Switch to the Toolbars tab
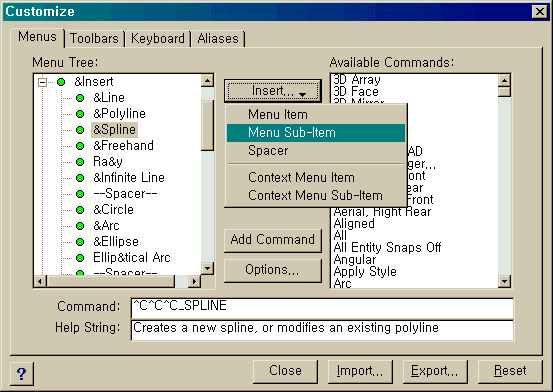Viewport: 553px width, 392px height. [x=94, y=39]
